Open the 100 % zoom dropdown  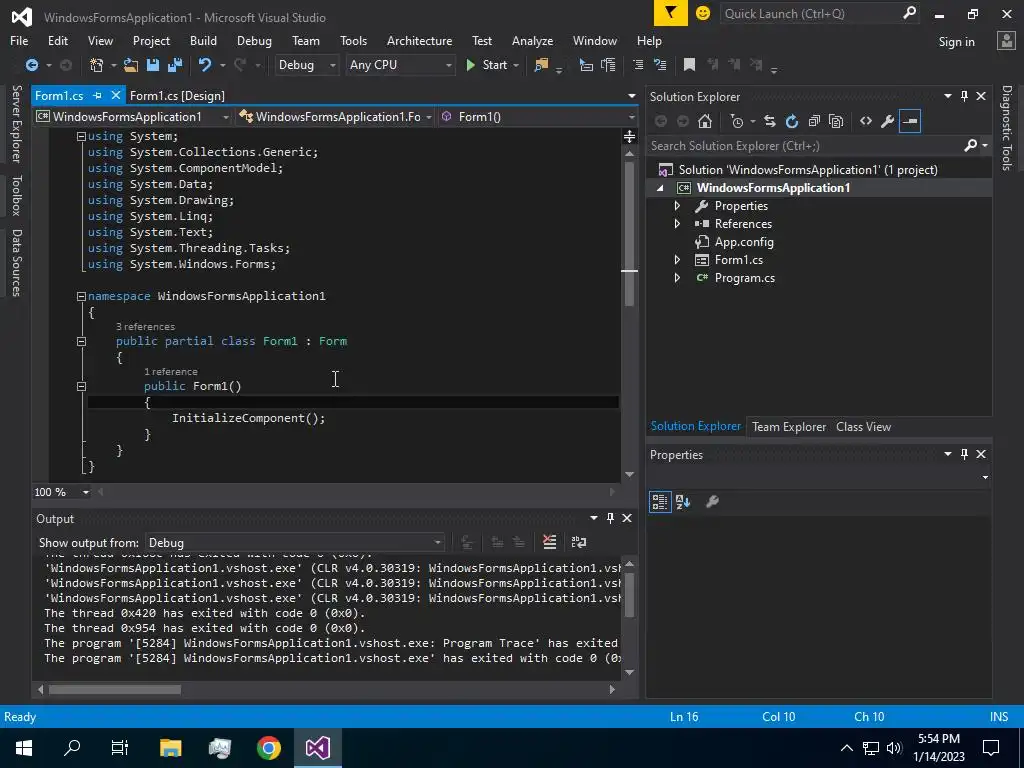86,492
